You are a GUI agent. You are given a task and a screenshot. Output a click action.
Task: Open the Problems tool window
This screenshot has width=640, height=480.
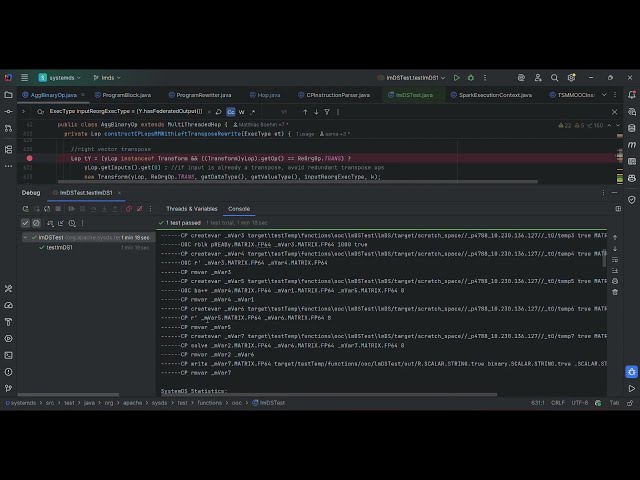coord(8,372)
